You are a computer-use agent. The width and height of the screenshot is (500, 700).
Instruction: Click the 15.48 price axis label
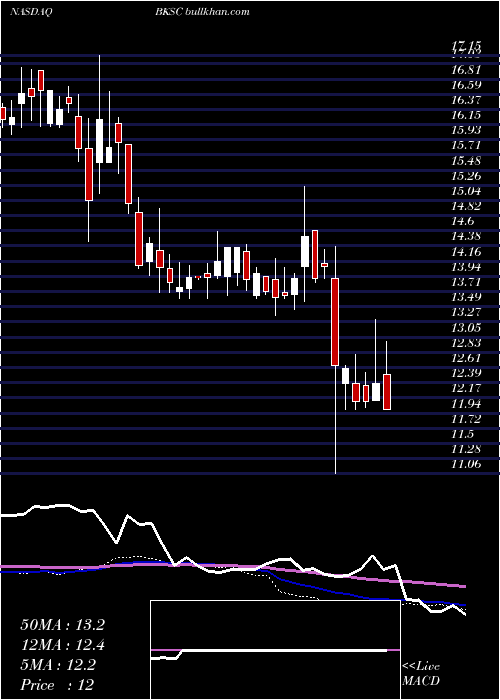click(466, 161)
